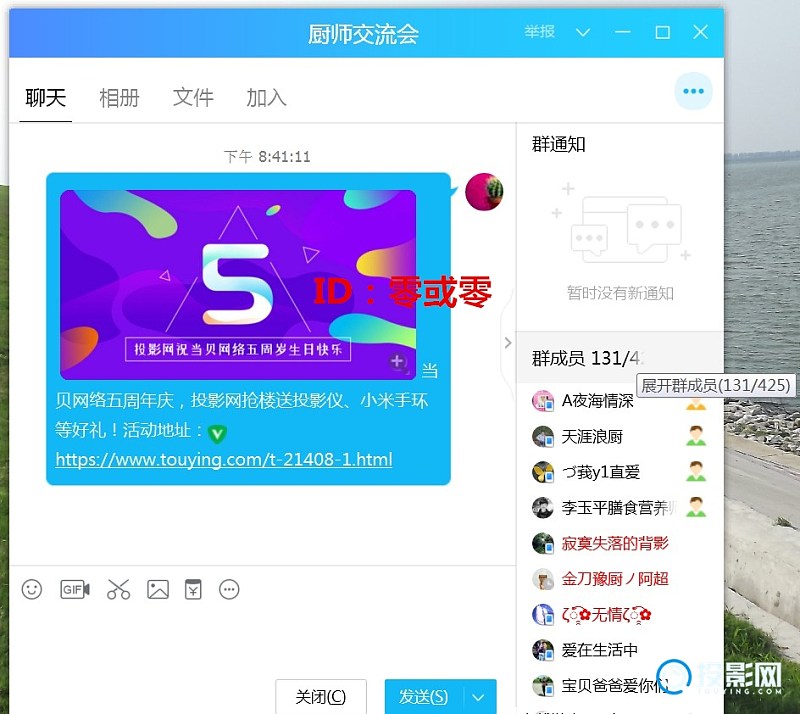
Task: Open the send picture icon
Action: coord(158,589)
